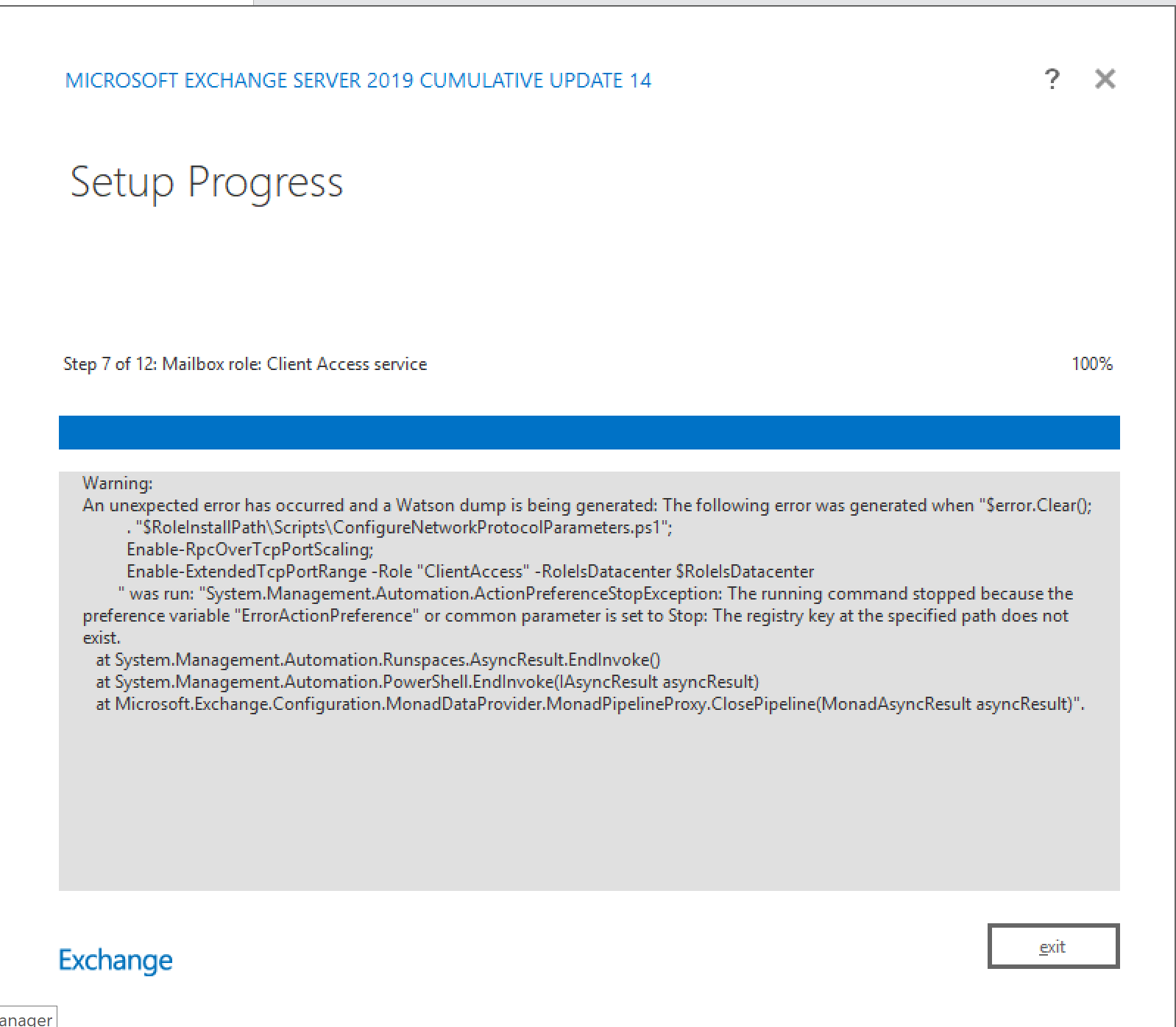Click the MonadPipelineProxy.ClosePipeline stack trace line

coord(590,704)
